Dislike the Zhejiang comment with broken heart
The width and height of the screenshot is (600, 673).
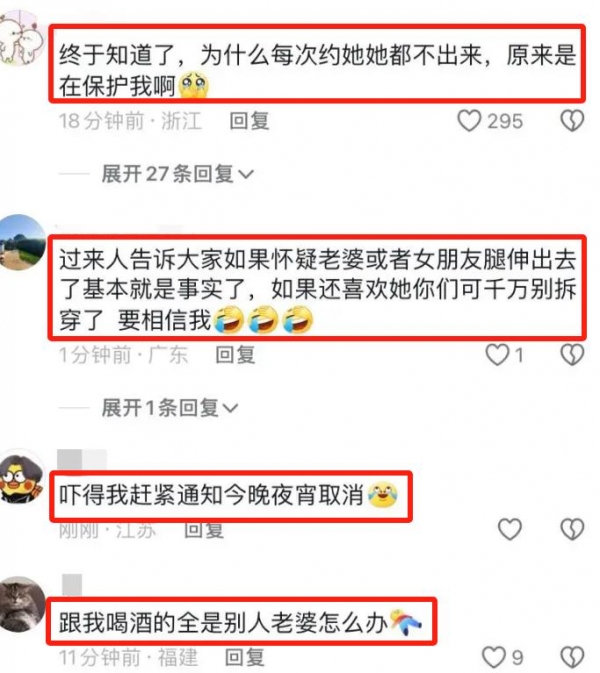pyautogui.click(x=572, y=121)
